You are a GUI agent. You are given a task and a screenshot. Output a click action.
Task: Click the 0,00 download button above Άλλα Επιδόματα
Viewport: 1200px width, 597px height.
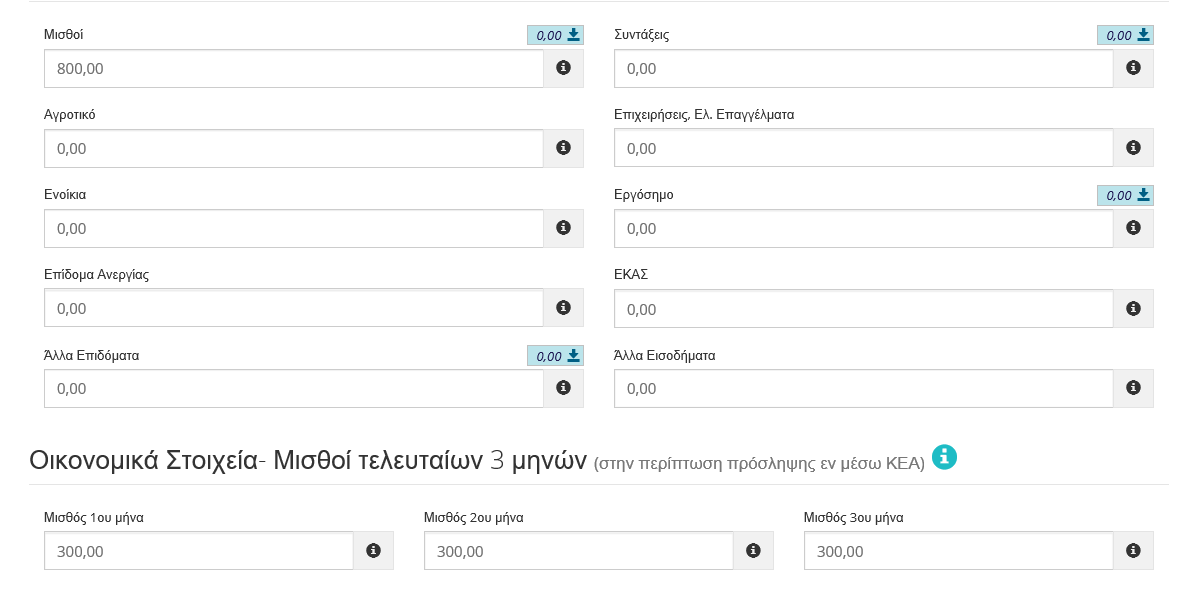point(555,355)
